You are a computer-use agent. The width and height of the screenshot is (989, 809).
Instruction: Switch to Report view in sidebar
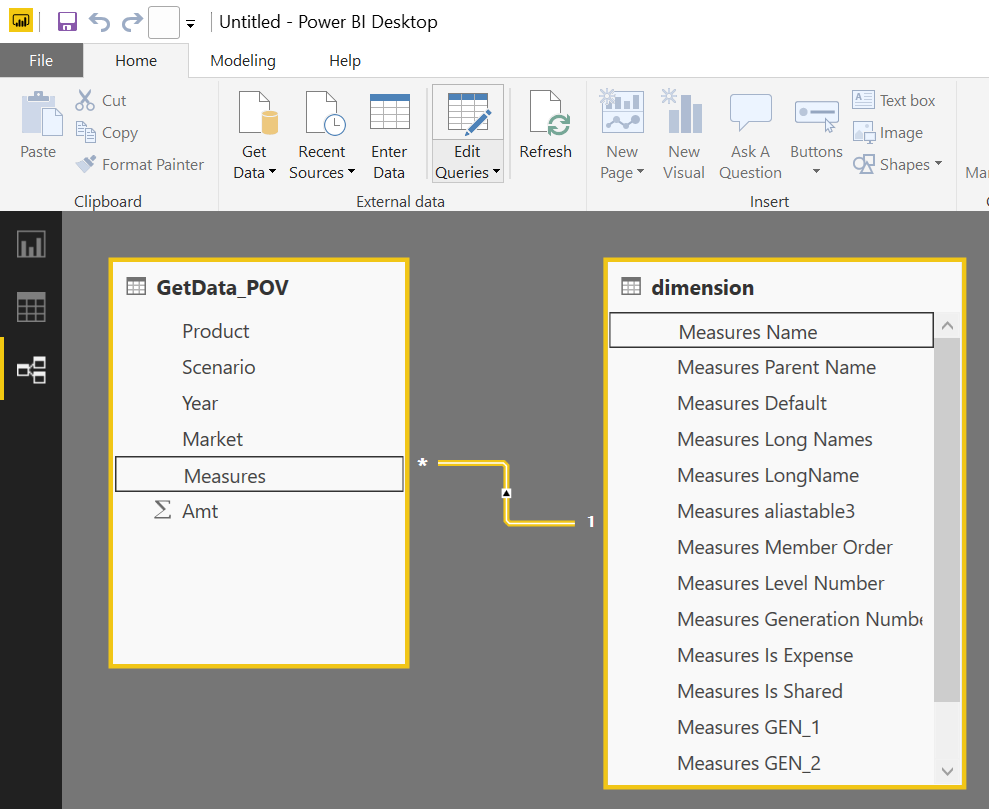[31, 244]
